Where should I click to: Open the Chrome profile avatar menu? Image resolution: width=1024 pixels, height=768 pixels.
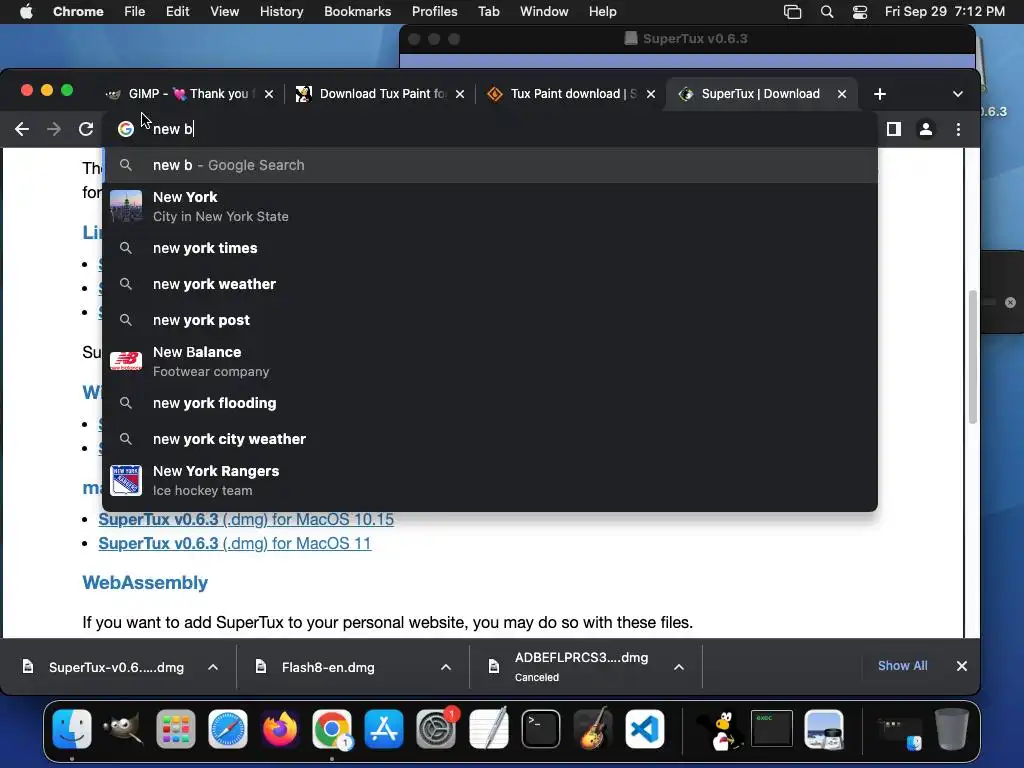click(925, 129)
